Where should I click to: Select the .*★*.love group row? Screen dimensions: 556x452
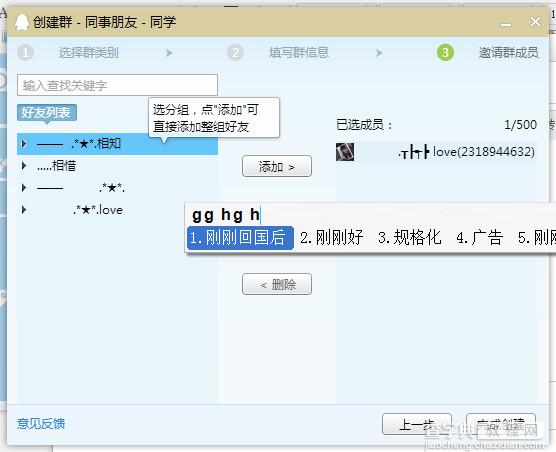click(x=117, y=210)
